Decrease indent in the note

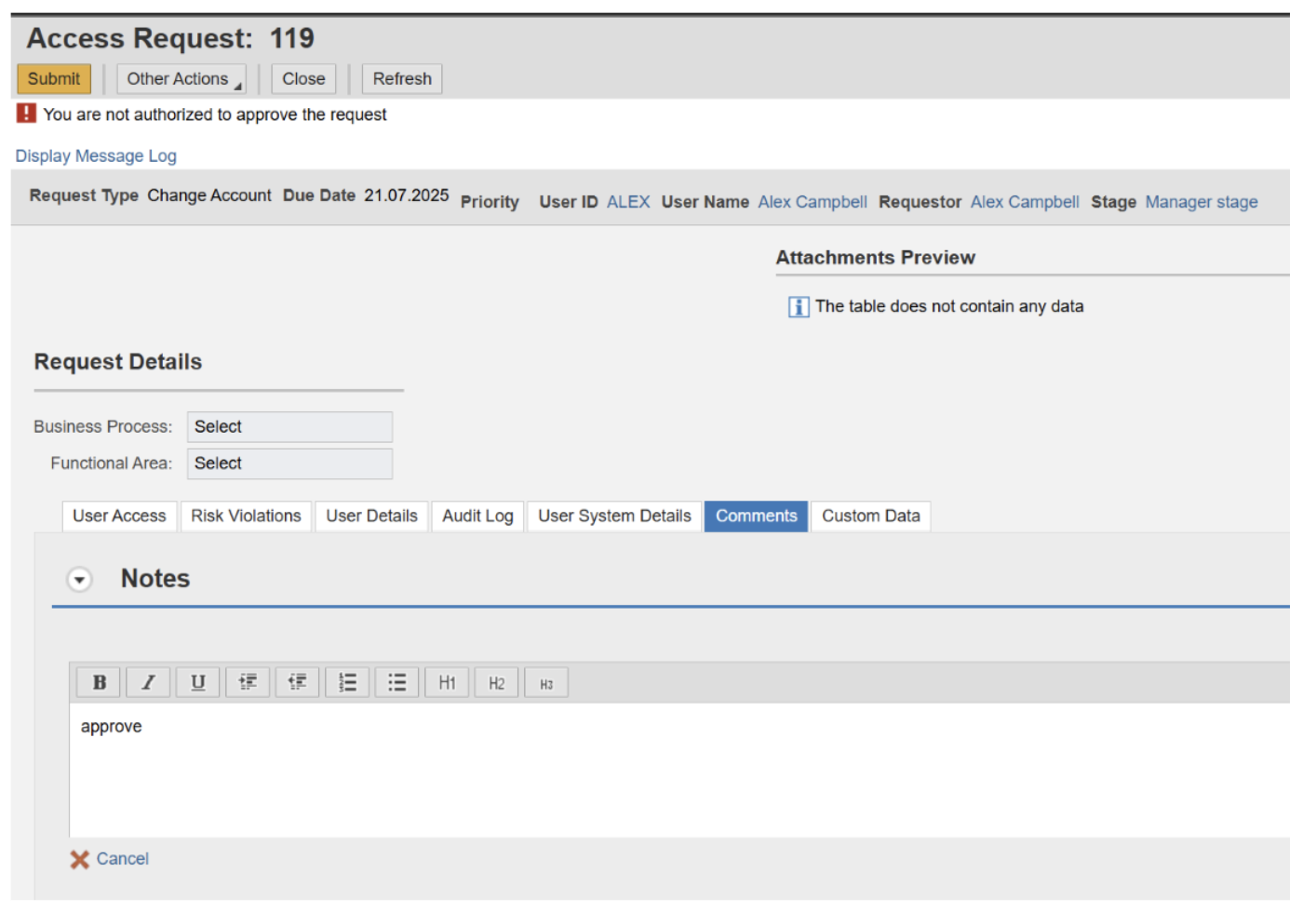click(x=297, y=681)
